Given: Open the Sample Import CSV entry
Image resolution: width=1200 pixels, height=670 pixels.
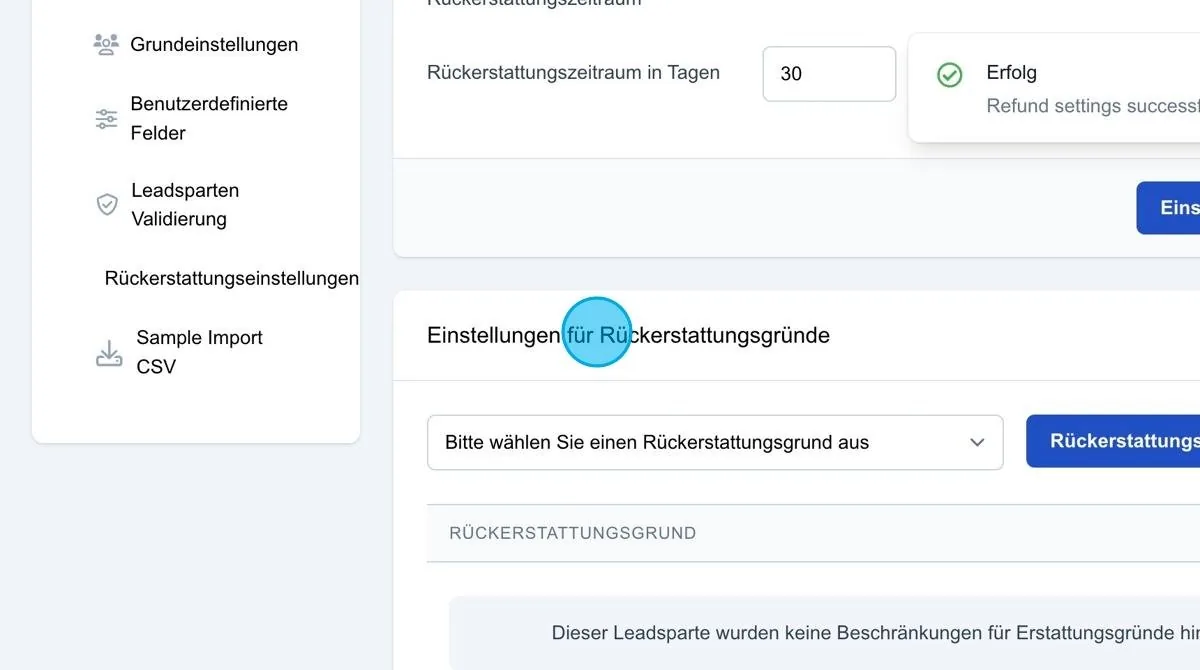Looking at the screenshot, I should 199,352.
